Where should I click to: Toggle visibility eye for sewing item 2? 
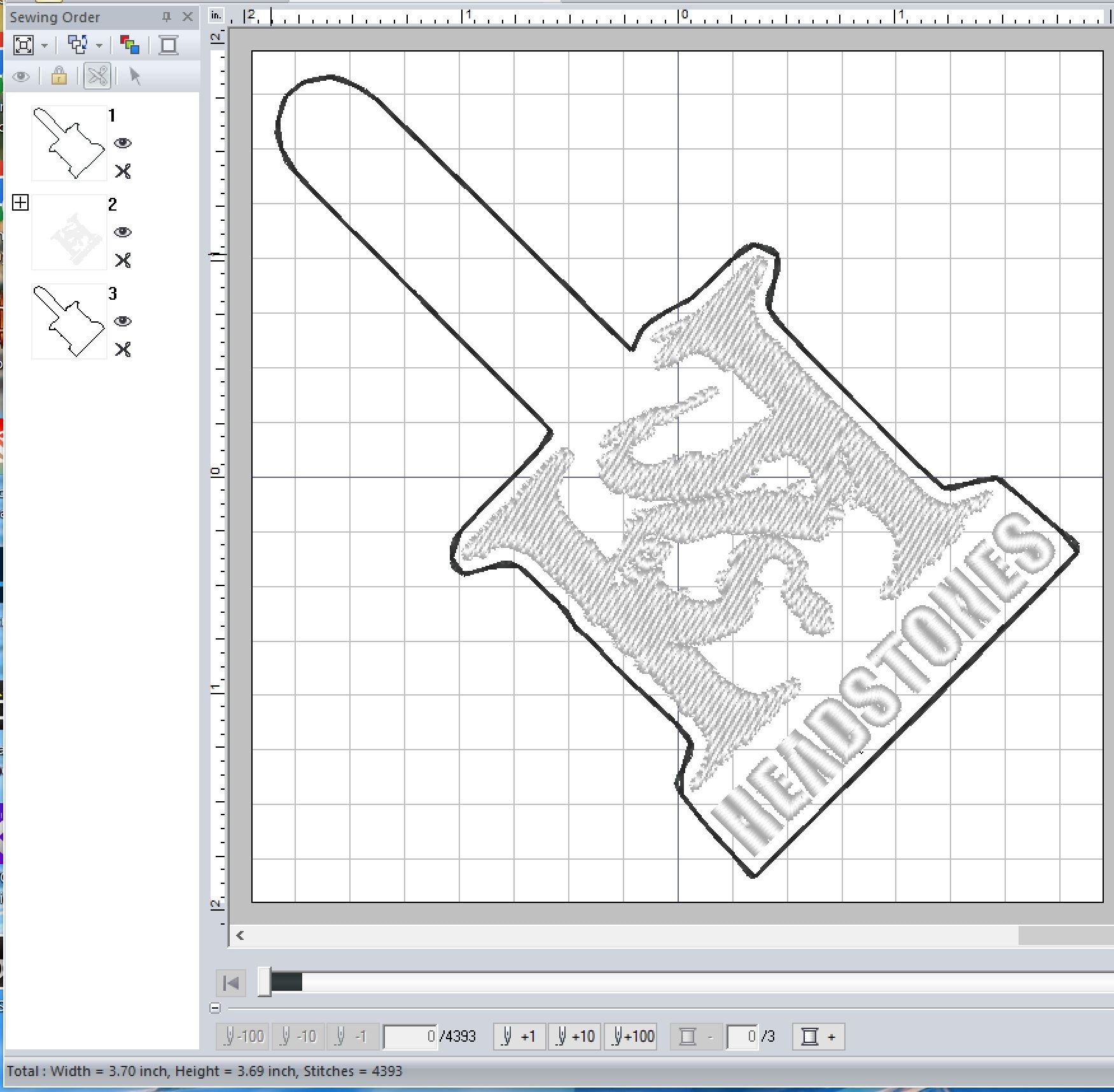pos(123,232)
